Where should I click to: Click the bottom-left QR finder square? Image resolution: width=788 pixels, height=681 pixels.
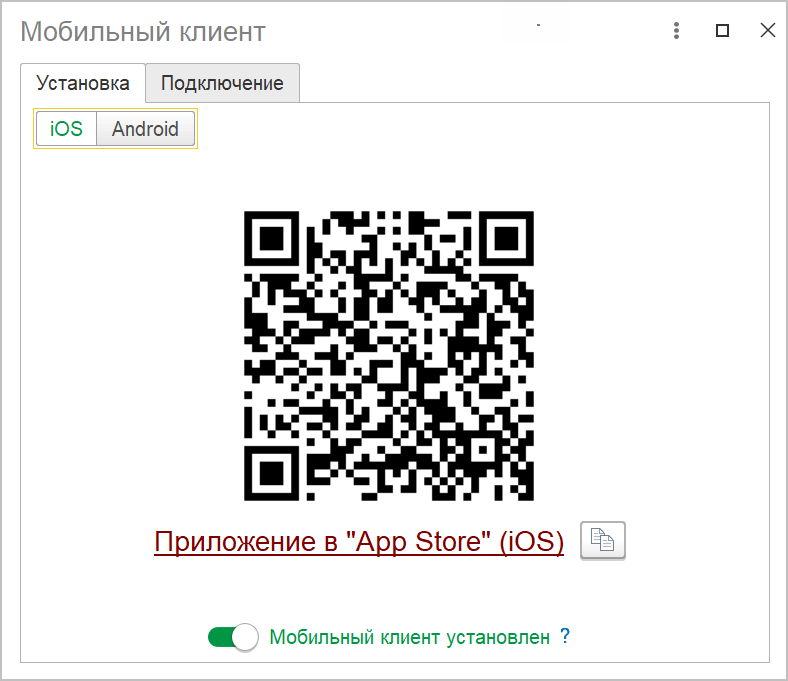tap(271, 473)
